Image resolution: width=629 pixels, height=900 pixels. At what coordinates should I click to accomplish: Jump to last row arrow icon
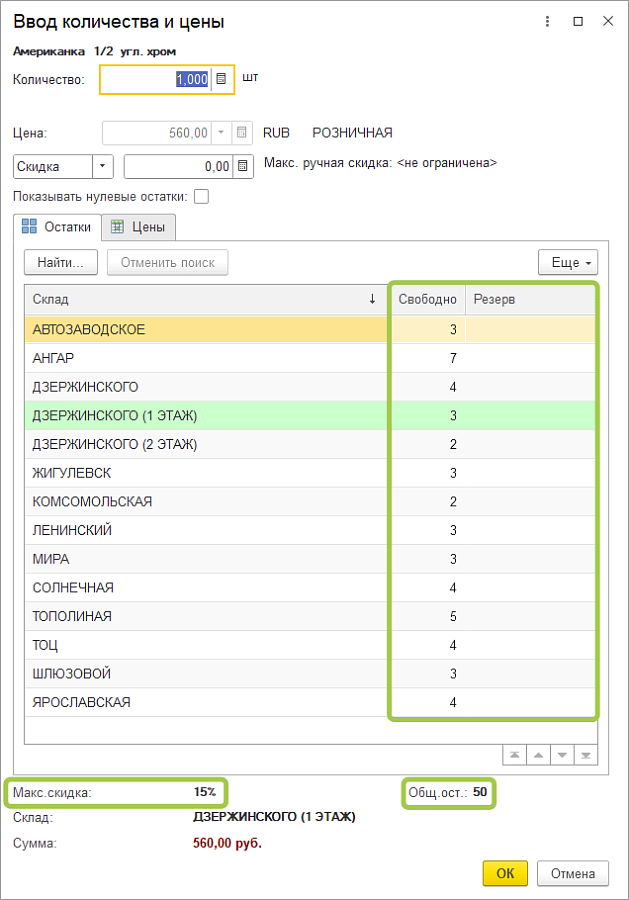pyautogui.click(x=585, y=755)
